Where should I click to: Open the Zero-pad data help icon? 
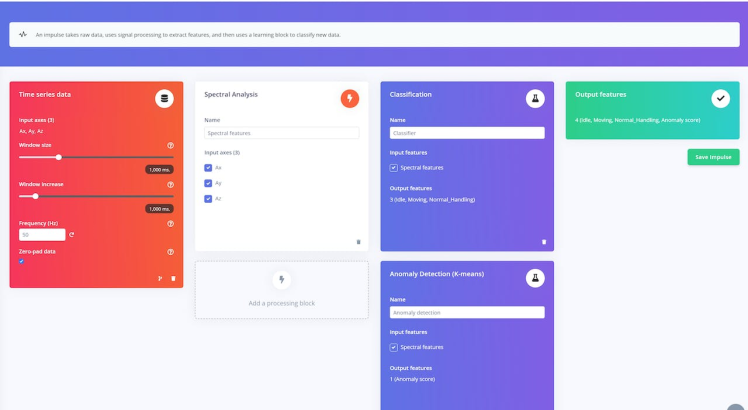tap(170, 252)
